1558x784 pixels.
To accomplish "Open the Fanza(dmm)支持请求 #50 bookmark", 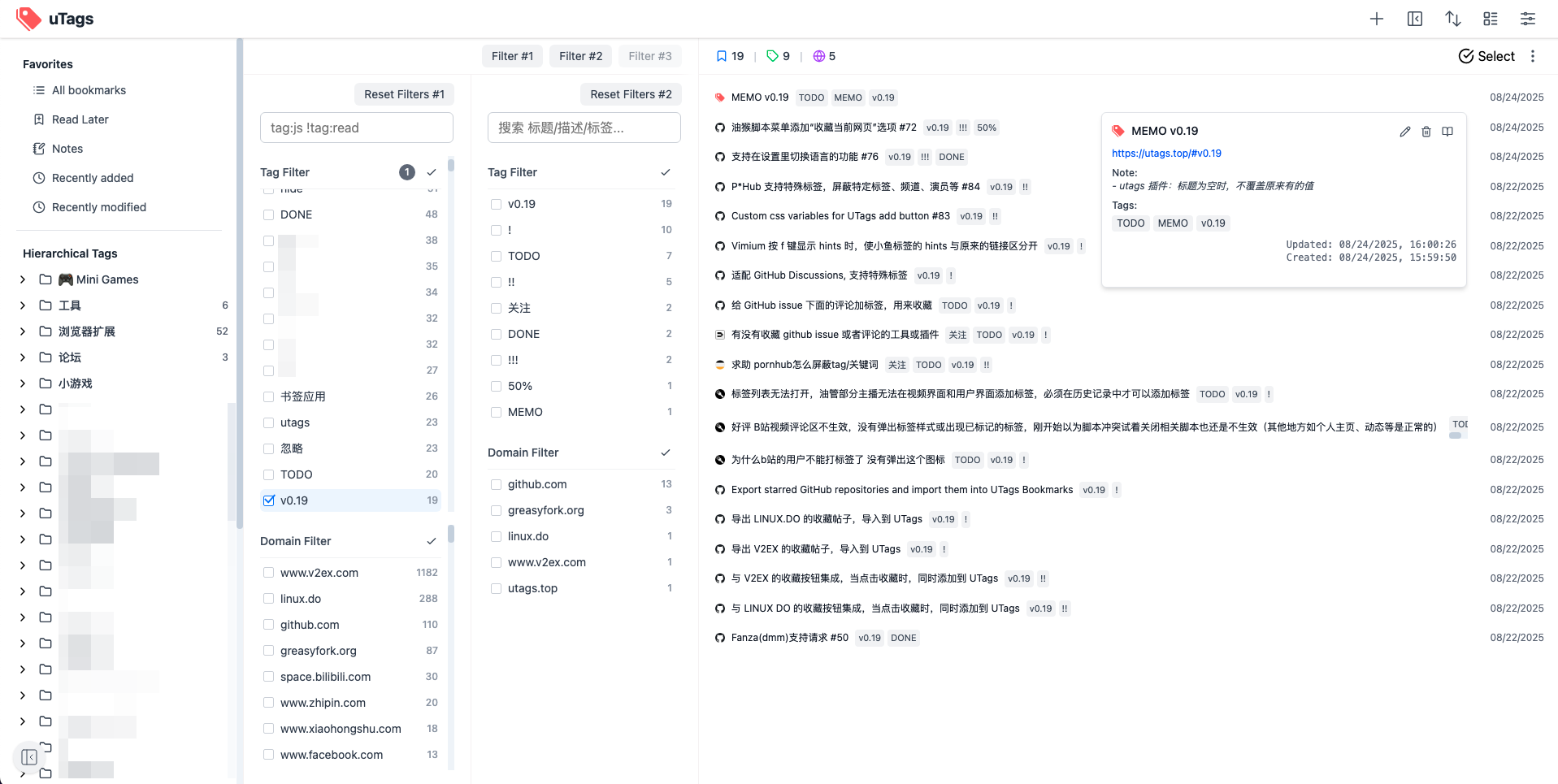I will pos(789,638).
